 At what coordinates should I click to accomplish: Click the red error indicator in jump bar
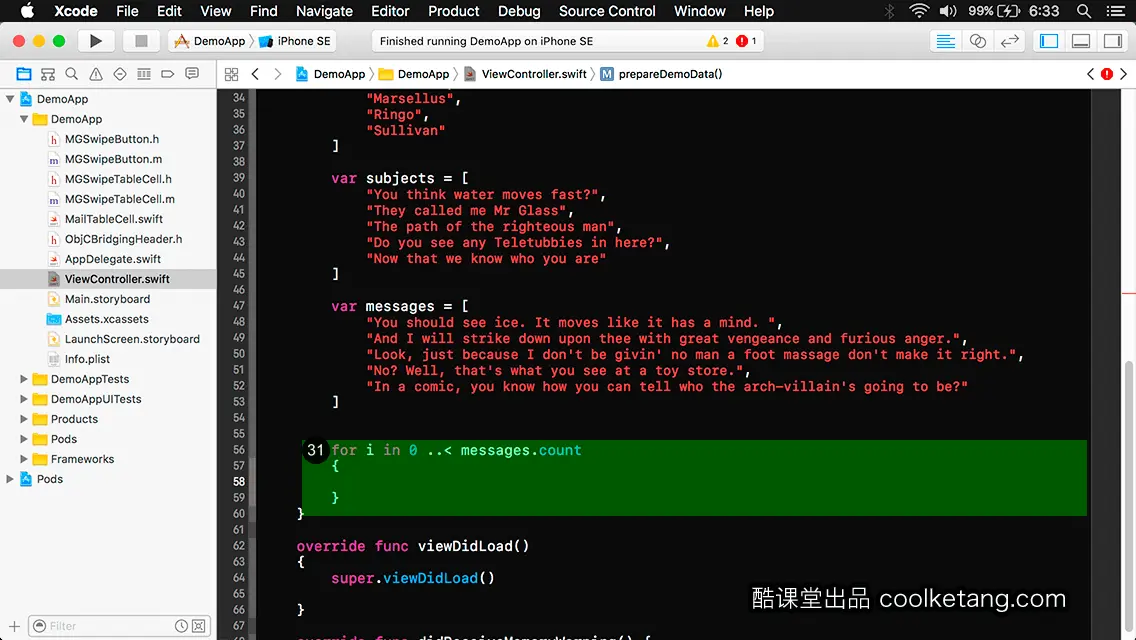click(x=1107, y=74)
